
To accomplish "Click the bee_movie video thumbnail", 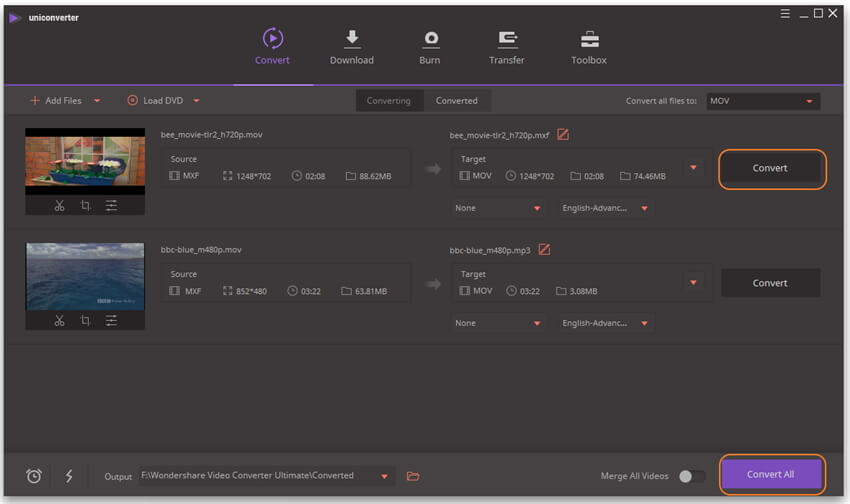I will pos(85,161).
